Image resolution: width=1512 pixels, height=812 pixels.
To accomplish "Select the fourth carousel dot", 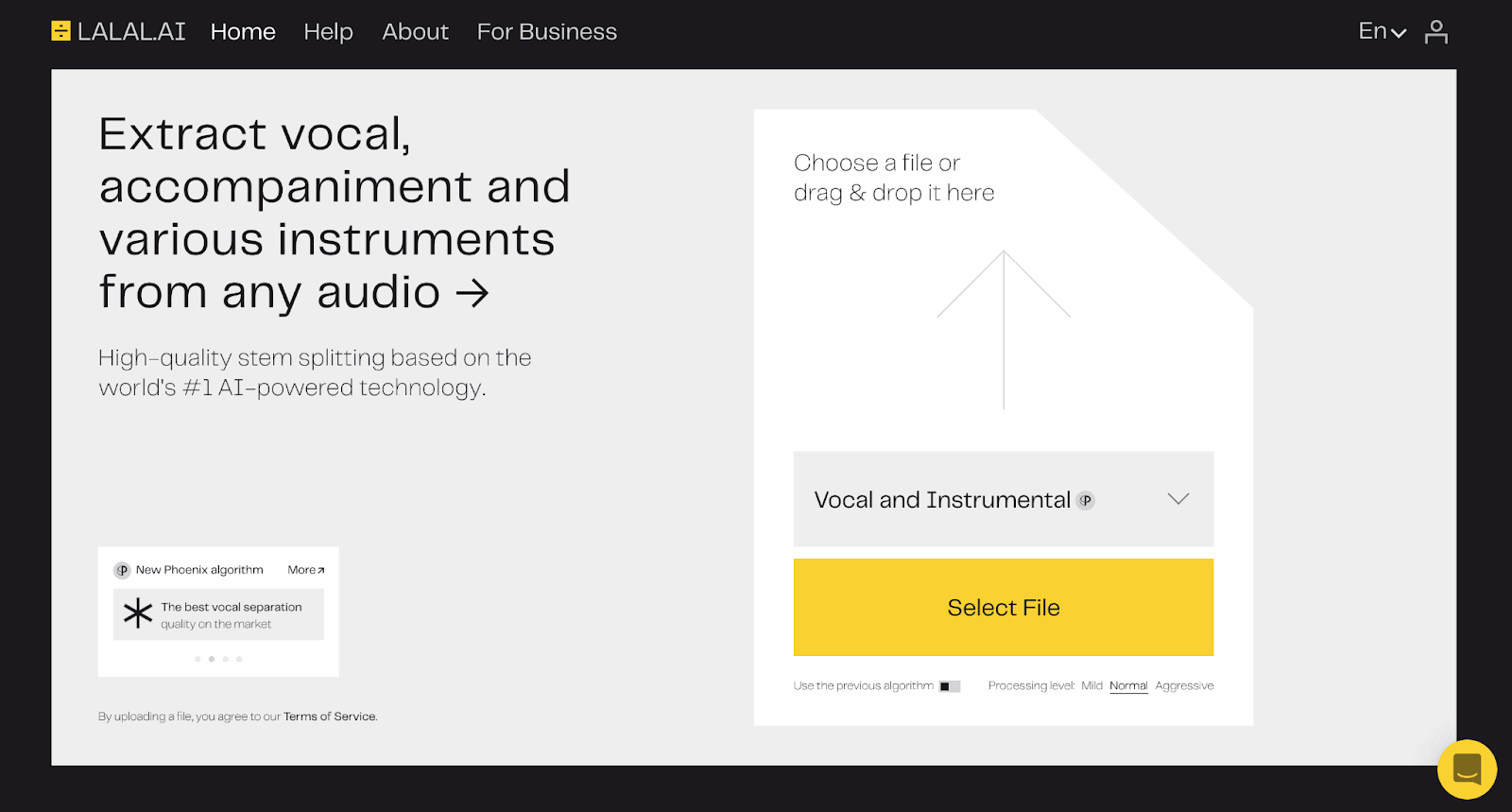I will 239,659.
